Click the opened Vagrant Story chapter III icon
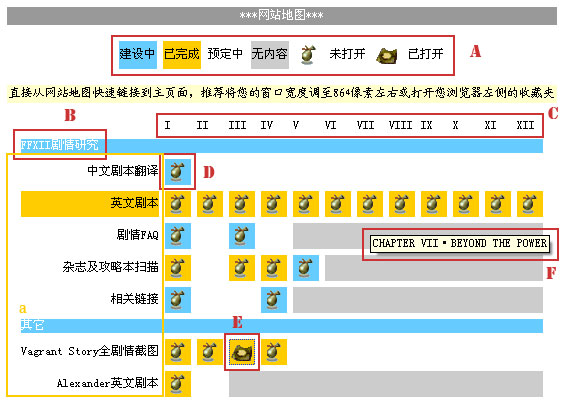Screen dimensions: 563x404 pos(242,352)
